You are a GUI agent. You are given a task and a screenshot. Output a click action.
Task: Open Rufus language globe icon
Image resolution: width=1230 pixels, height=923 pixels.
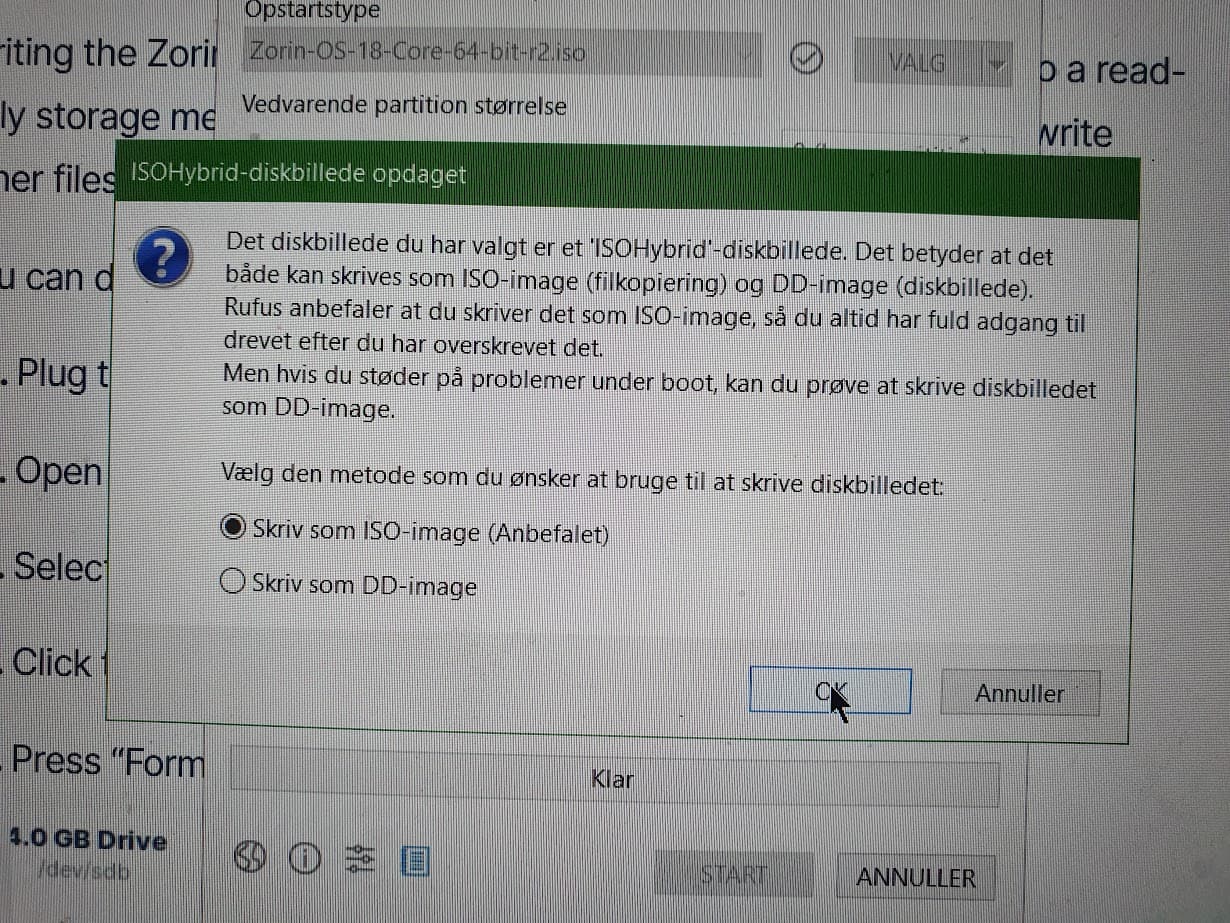[251, 858]
